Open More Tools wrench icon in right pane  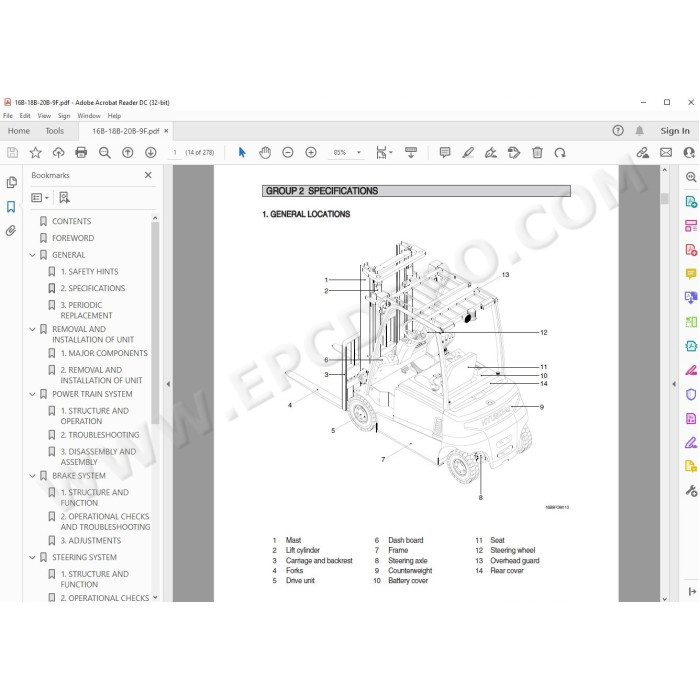(691, 491)
